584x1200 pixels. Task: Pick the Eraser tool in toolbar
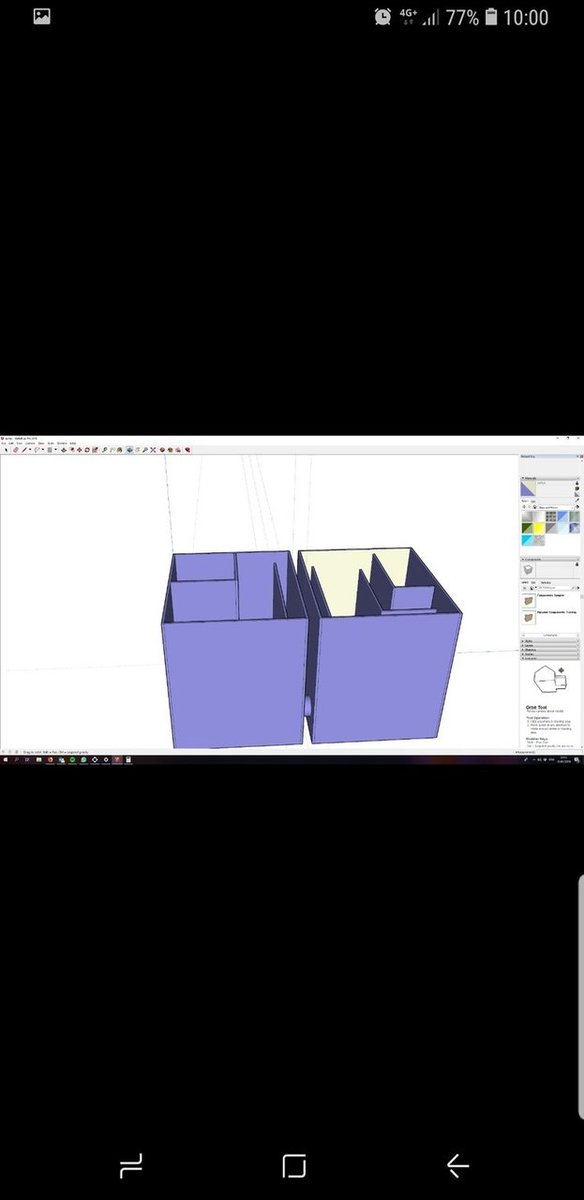click(x=15, y=450)
